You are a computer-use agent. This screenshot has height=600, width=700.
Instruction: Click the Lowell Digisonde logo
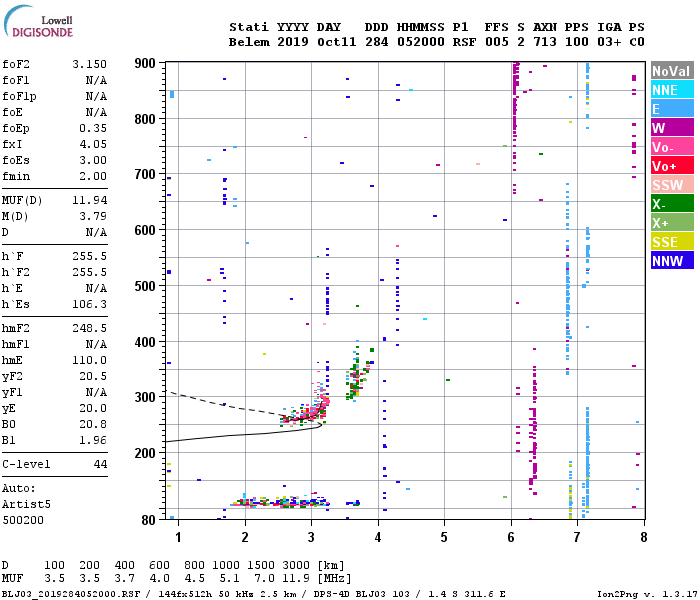coord(39,21)
